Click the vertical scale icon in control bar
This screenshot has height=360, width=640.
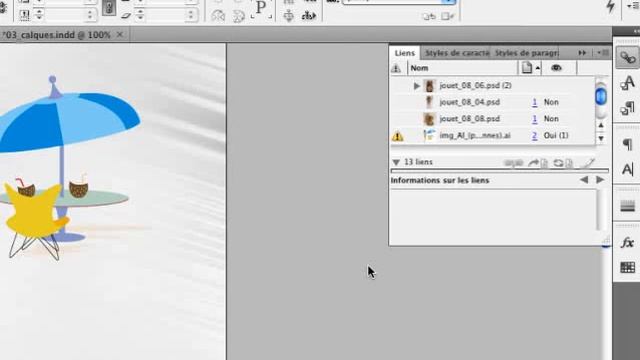coord(24,16)
